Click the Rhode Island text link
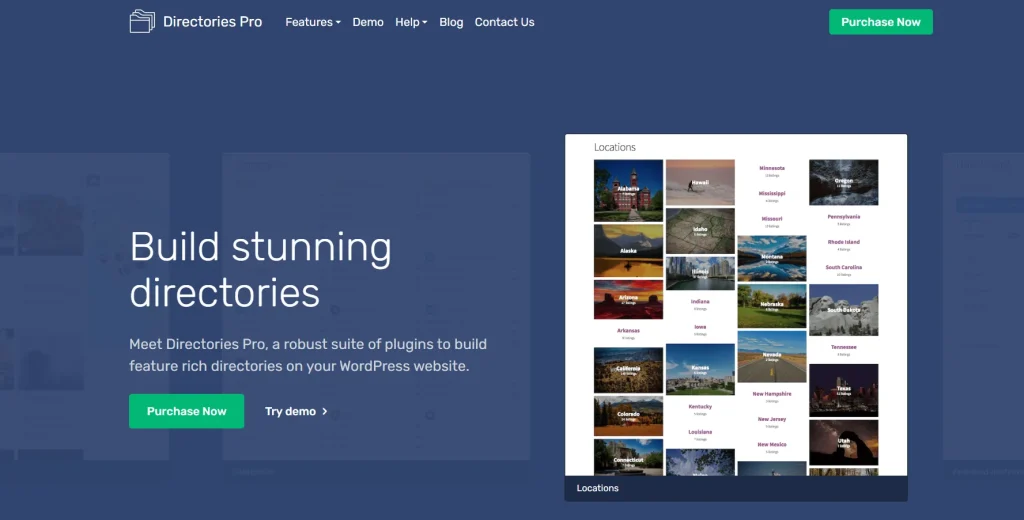The height and width of the screenshot is (520, 1024). 844,242
